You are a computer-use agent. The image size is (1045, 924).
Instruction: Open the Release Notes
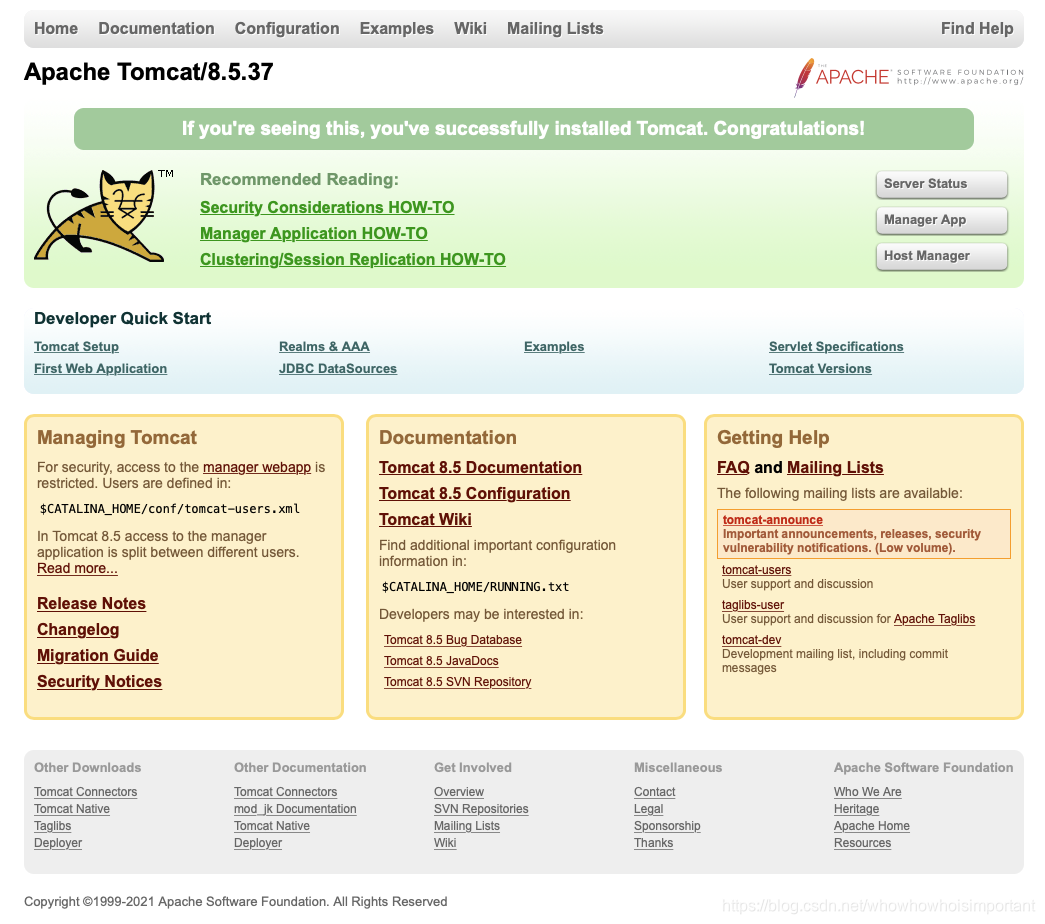[91, 603]
